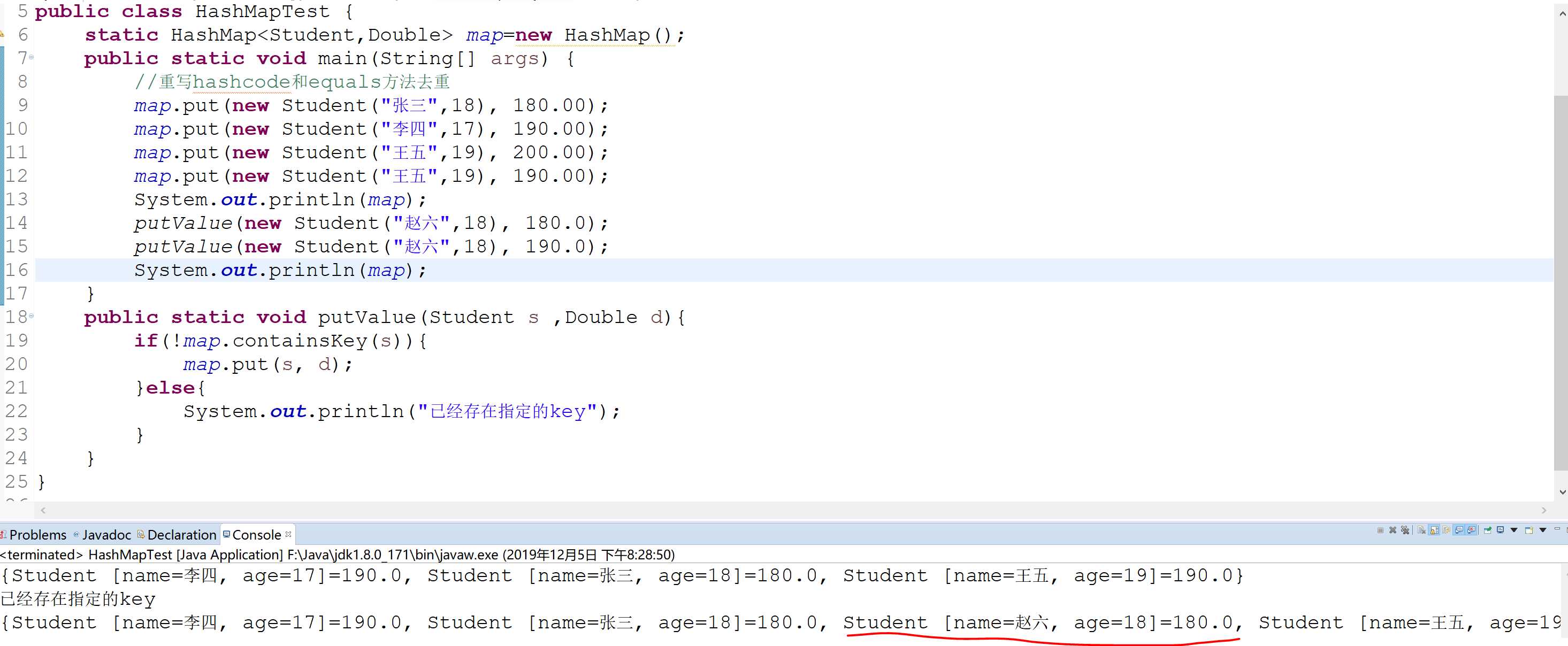Toggle show console on standard output
The image size is (1568, 646).
coord(1459,530)
